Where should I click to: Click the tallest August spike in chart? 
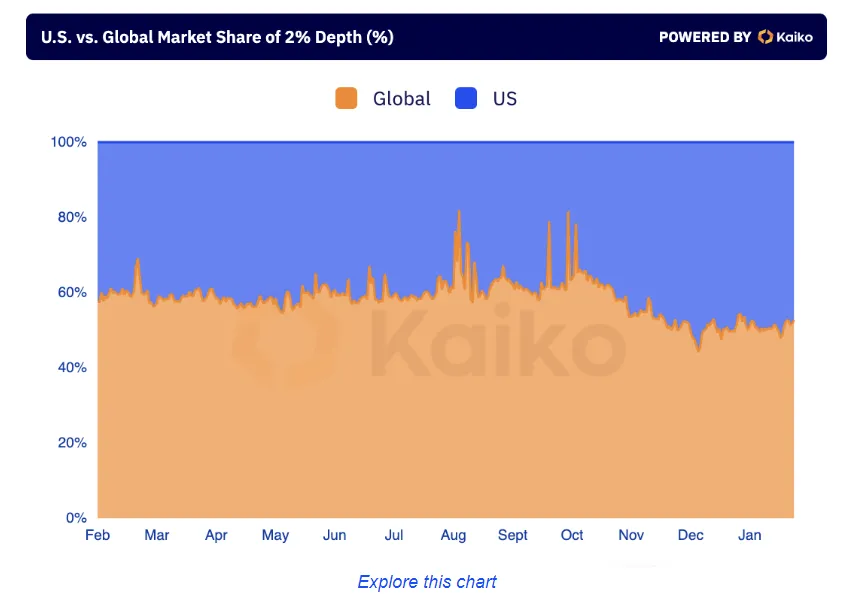(x=458, y=214)
